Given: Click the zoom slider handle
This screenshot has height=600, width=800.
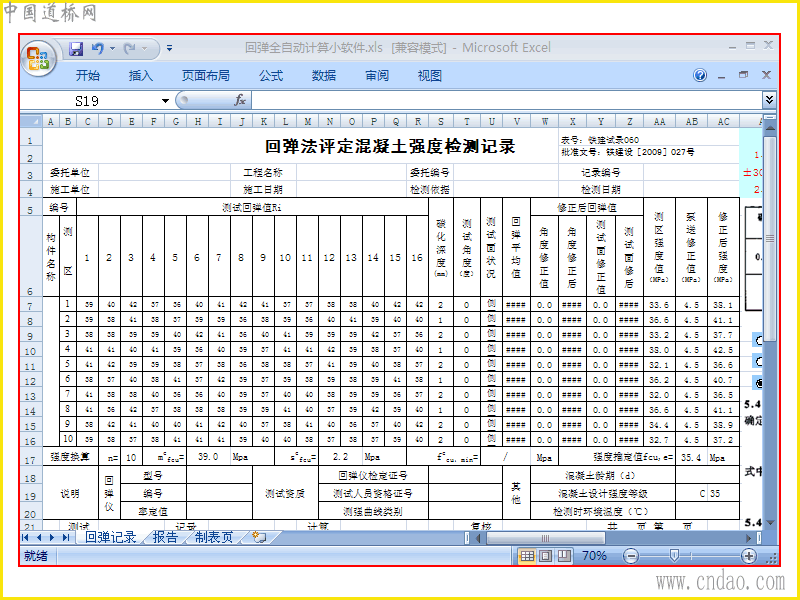Looking at the screenshot, I should pyautogui.click(x=674, y=556).
